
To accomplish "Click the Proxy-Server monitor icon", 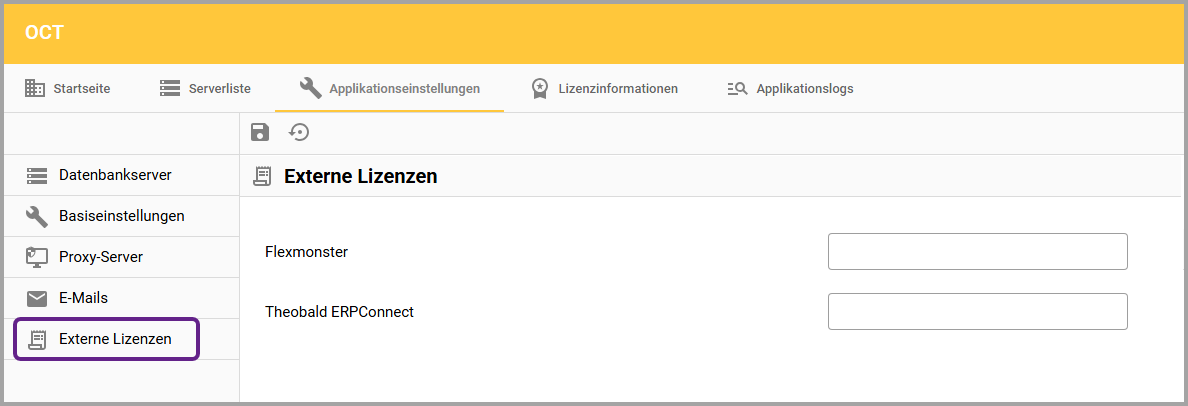I will coord(37,257).
